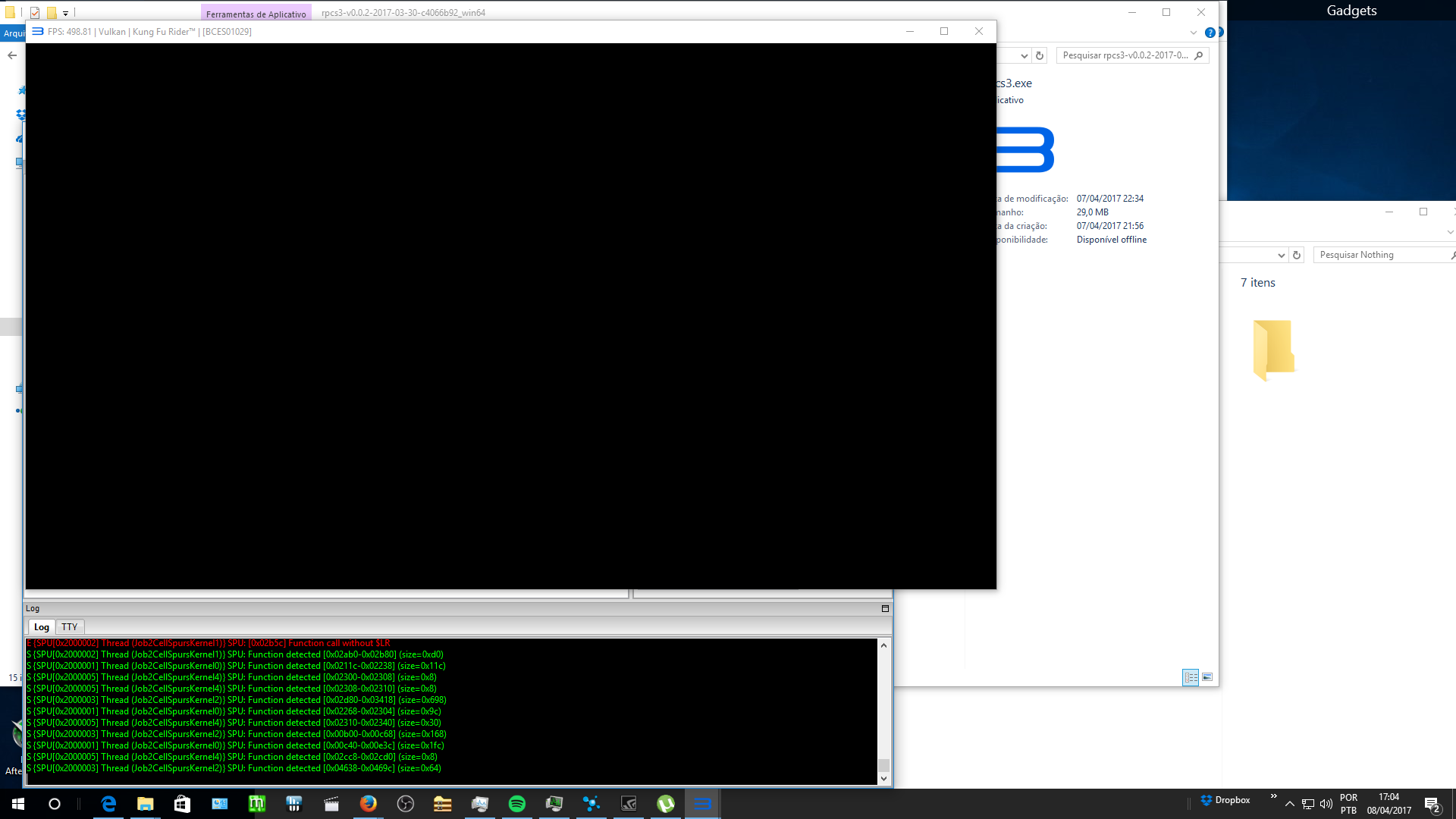Viewport: 1456px width, 819px height.
Task: Refresh the rpcs3 folder address bar
Action: [x=1040, y=55]
